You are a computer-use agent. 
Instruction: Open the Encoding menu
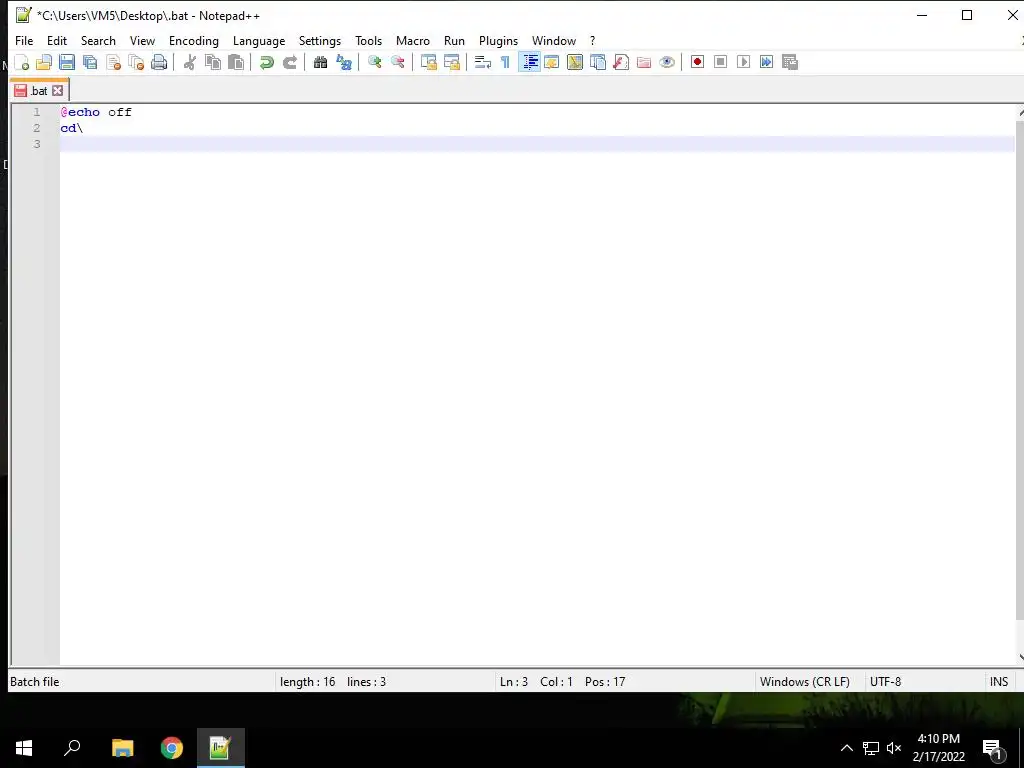[x=193, y=40]
